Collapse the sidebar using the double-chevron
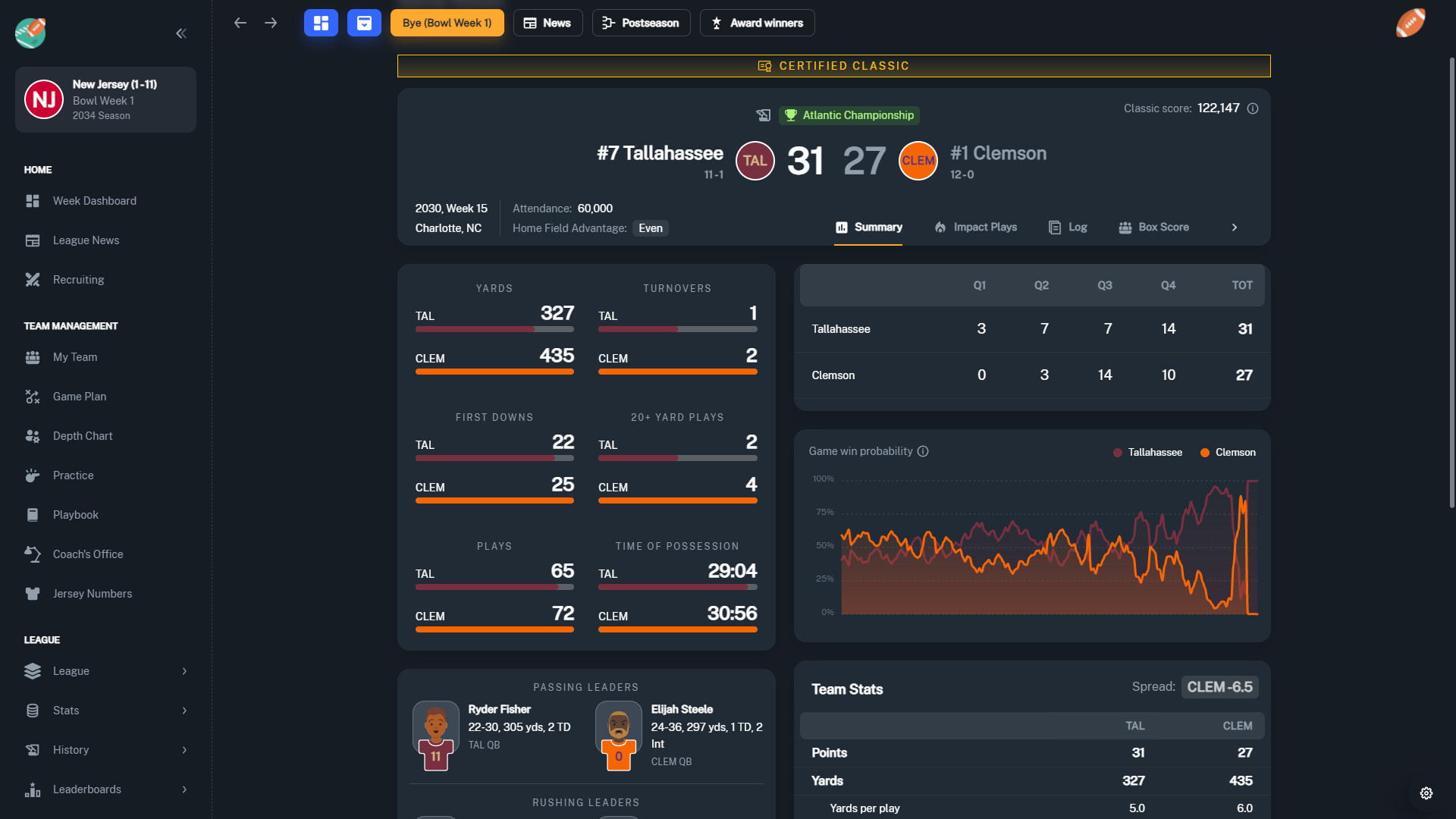 pos(181,33)
